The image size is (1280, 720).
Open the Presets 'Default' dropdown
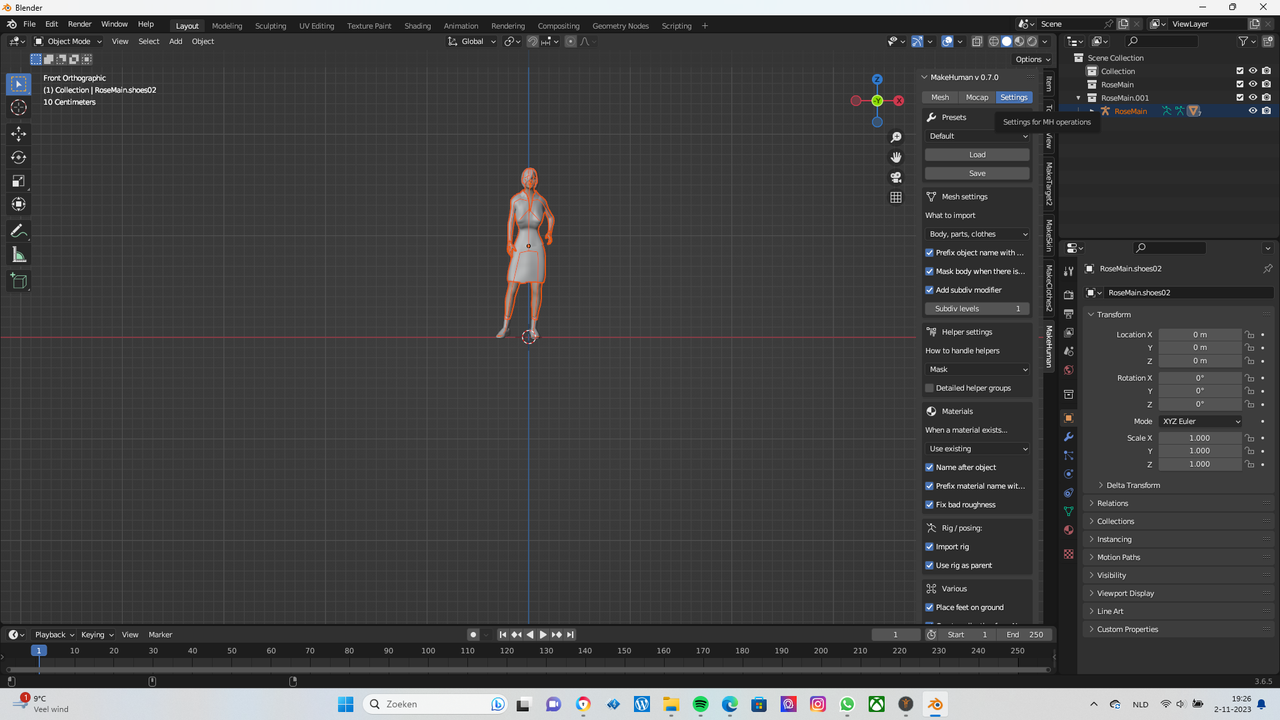(x=977, y=136)
